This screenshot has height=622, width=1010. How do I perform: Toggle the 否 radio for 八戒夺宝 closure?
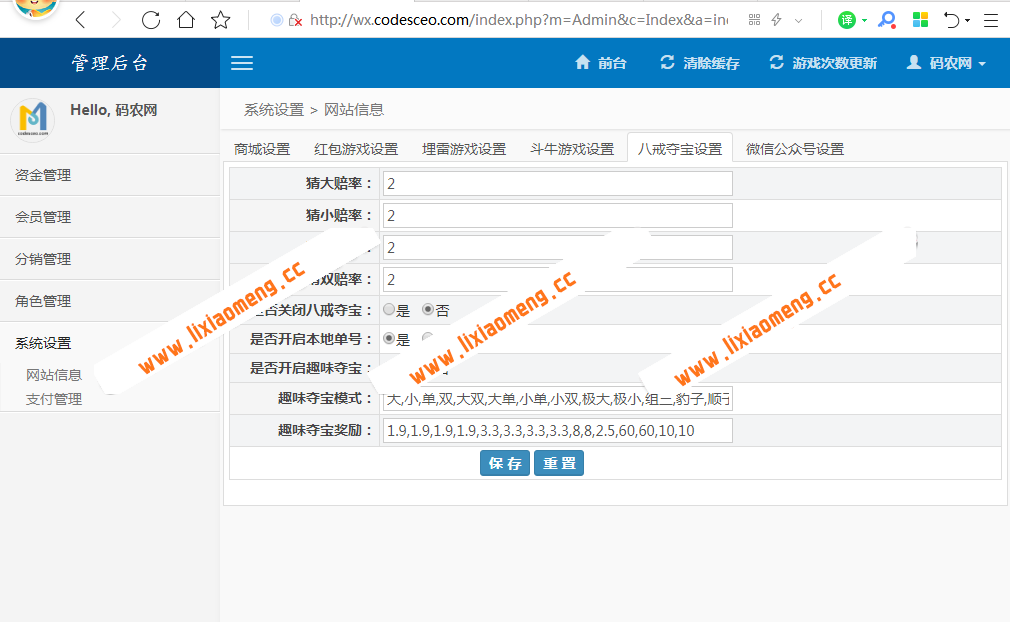coord(428,310)
